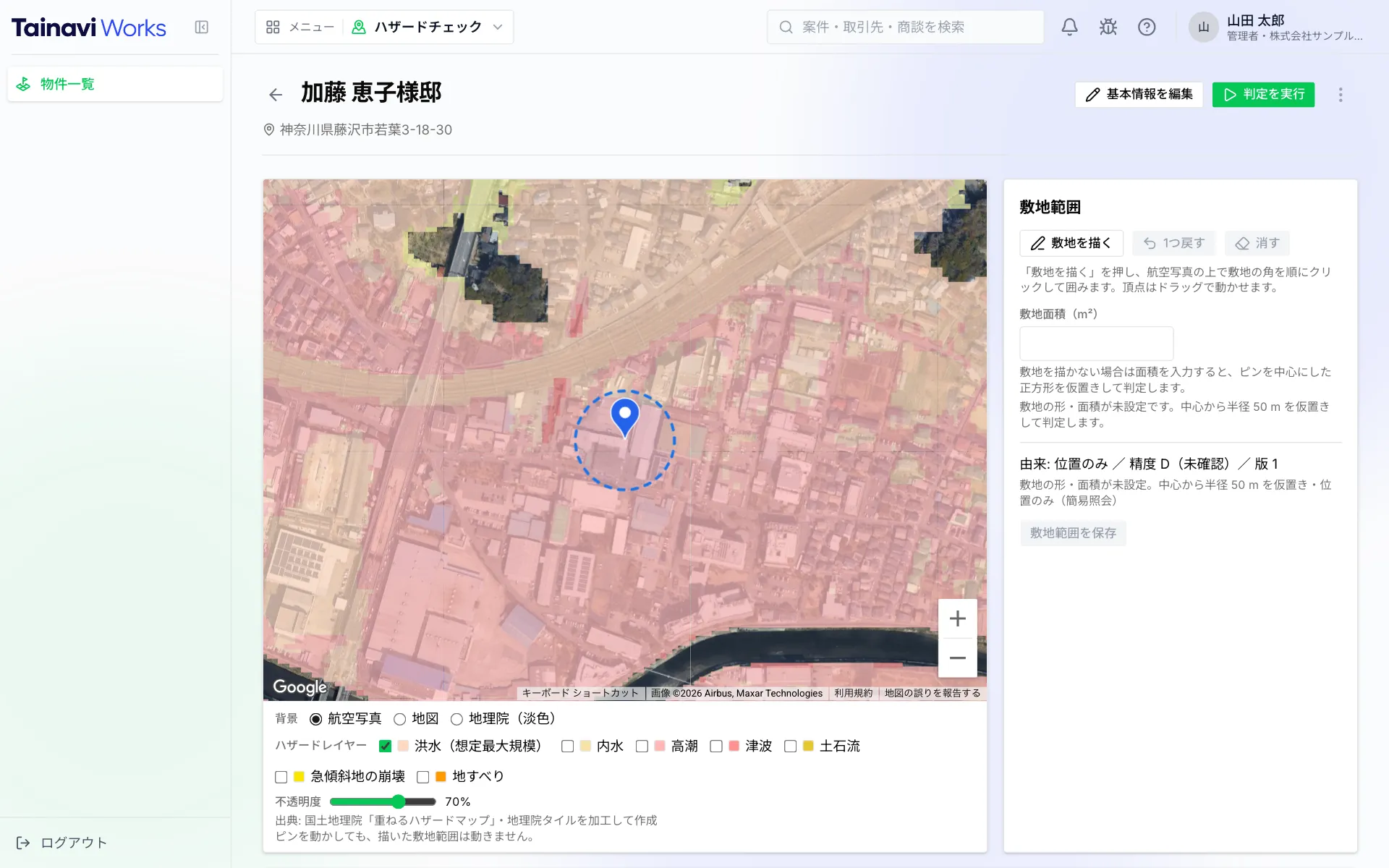Select 地理院（淡色）background radio
This screenshot has width=1389, height=868.
(x=456, y=719)
